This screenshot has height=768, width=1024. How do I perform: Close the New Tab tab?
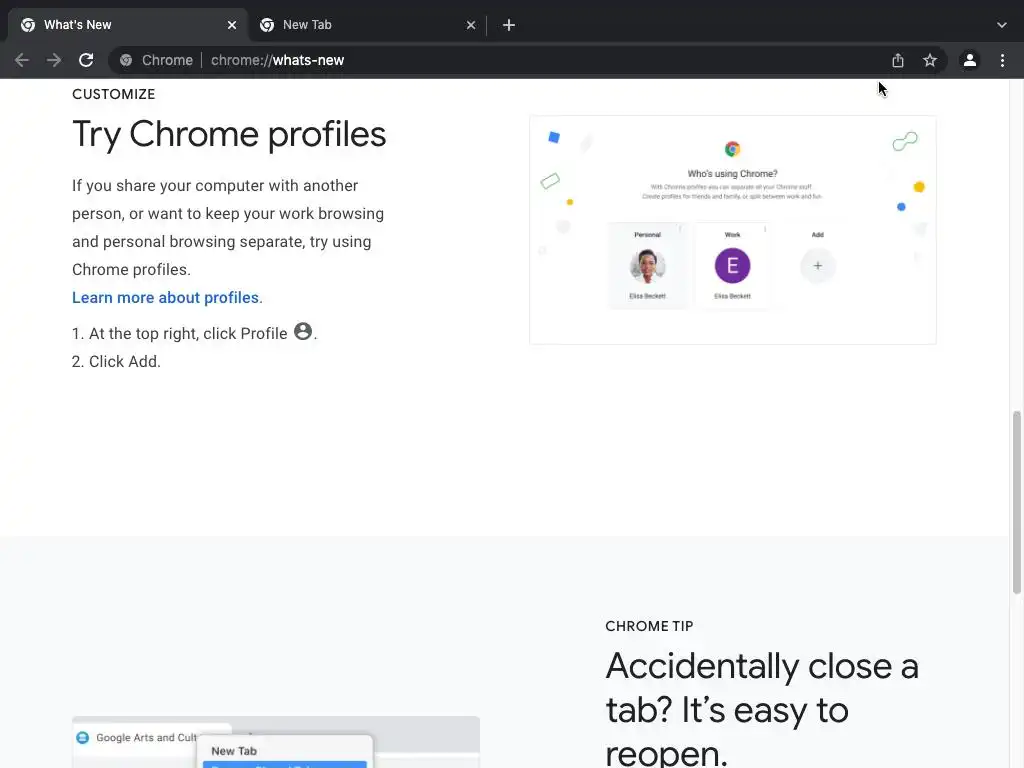pos(471,25)
